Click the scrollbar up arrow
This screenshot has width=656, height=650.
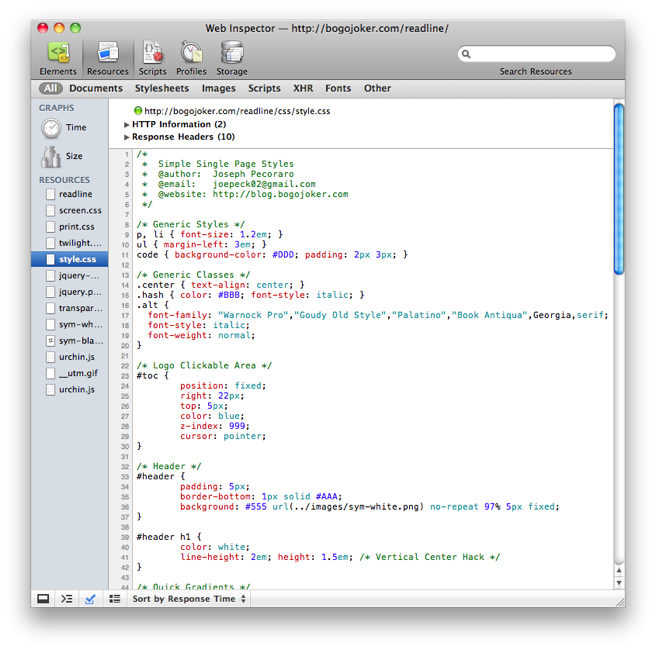point(619,571)
